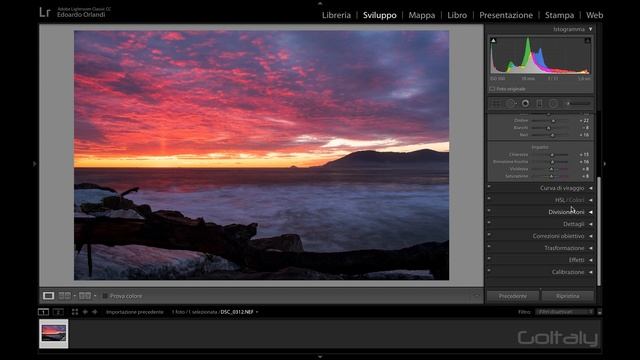Toggle shadow clipping indicator in histogram
Screen dimensions: 640x360
pyautogui.click(x=493, y=40)
